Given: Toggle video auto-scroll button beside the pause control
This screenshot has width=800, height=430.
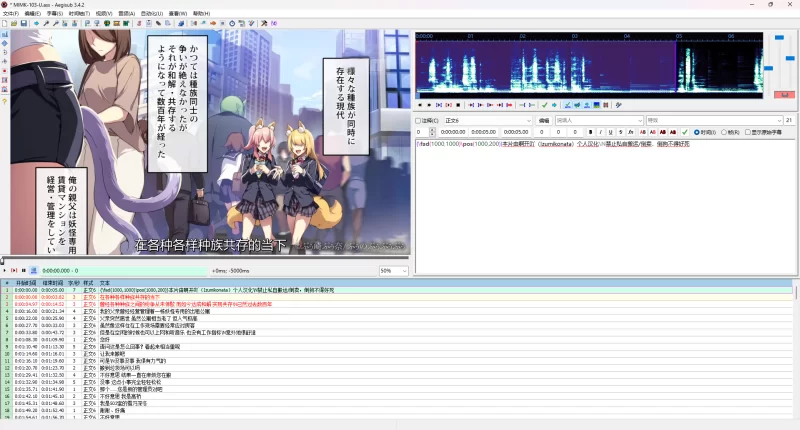Looking at the screenshot, I should pos(33,270).
